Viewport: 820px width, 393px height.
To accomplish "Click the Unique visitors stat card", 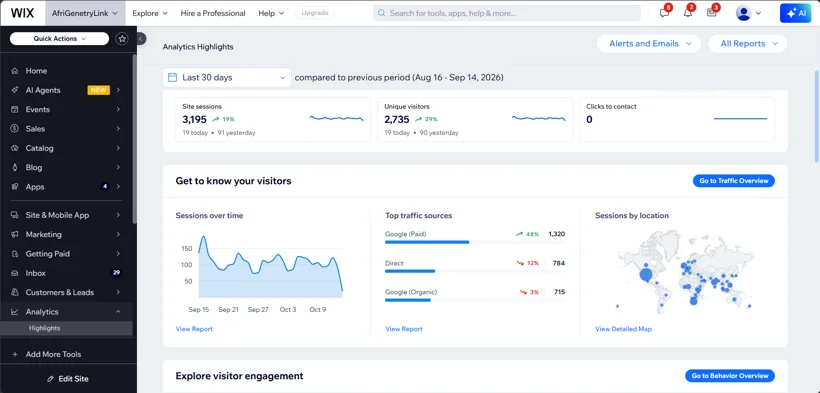I will (475, 119).
